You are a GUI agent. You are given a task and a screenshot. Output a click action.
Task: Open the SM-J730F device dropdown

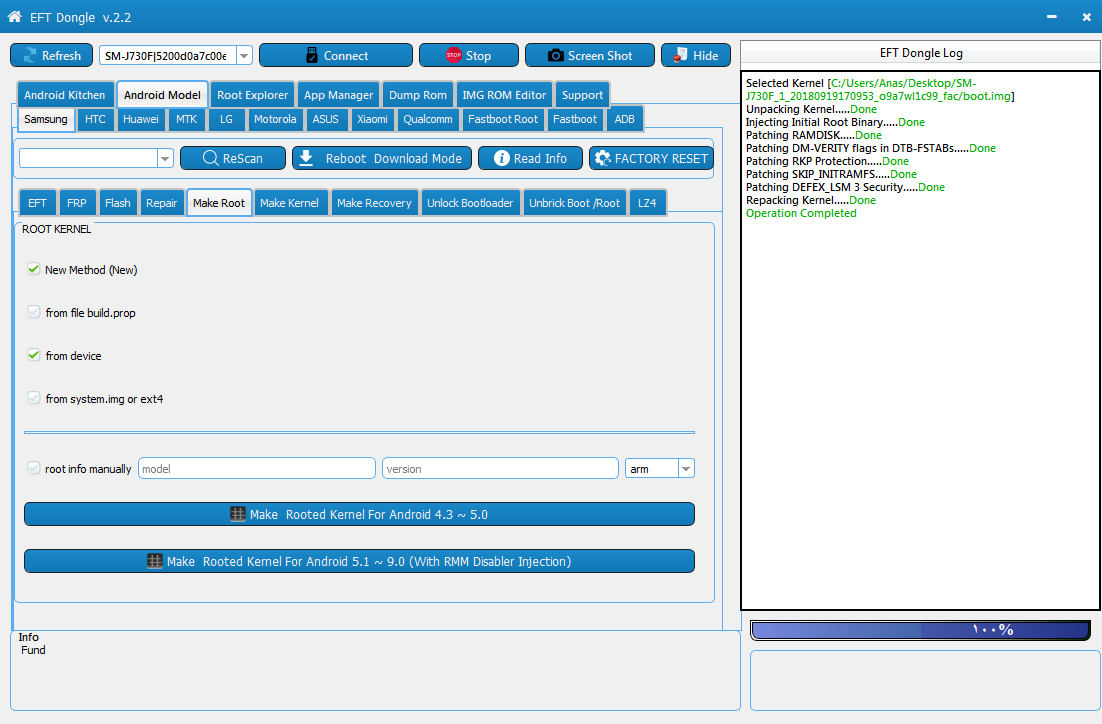click(244, 56)
